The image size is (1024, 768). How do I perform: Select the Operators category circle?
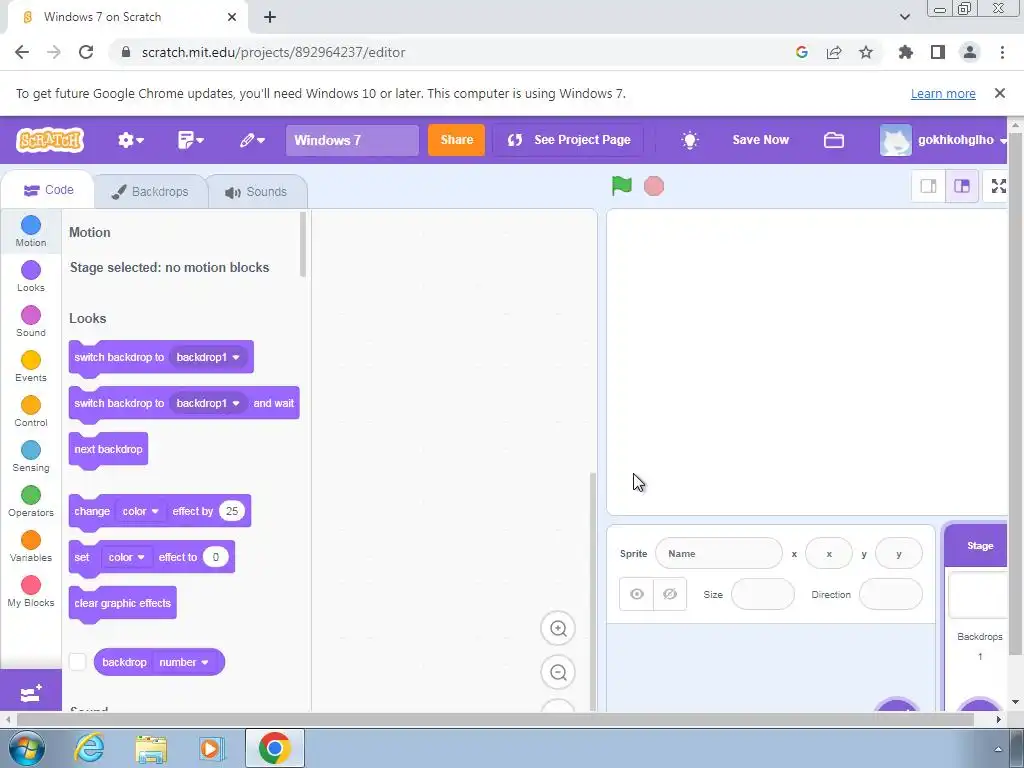click(31, 496)
